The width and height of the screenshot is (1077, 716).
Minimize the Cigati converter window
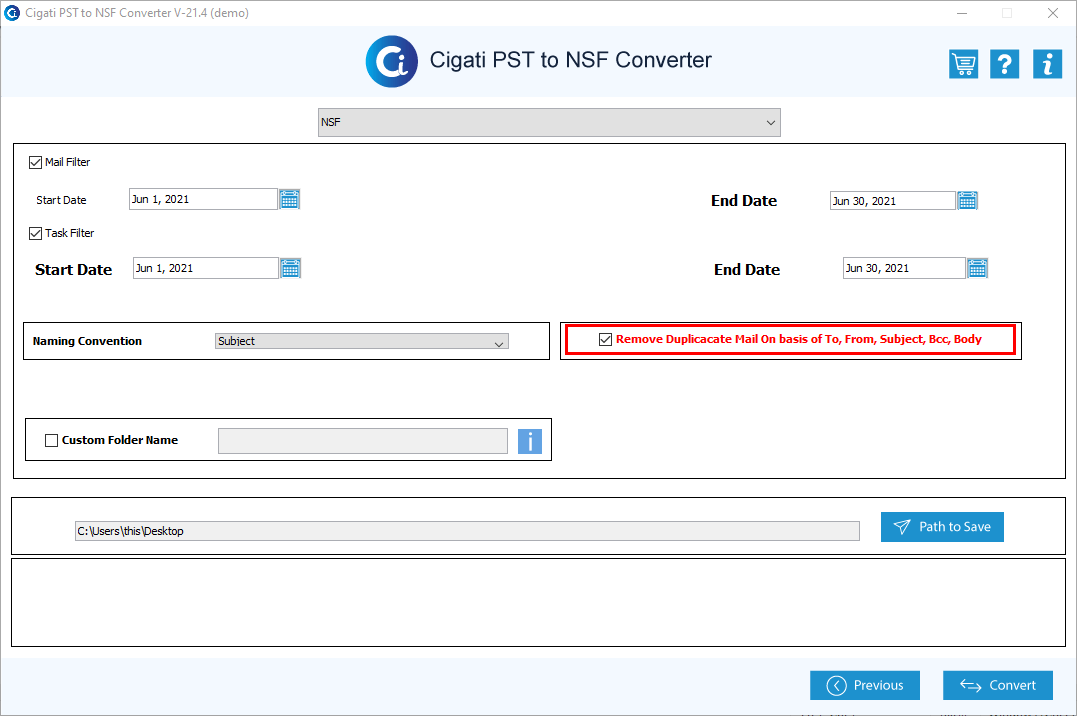(x=962, y=13)
